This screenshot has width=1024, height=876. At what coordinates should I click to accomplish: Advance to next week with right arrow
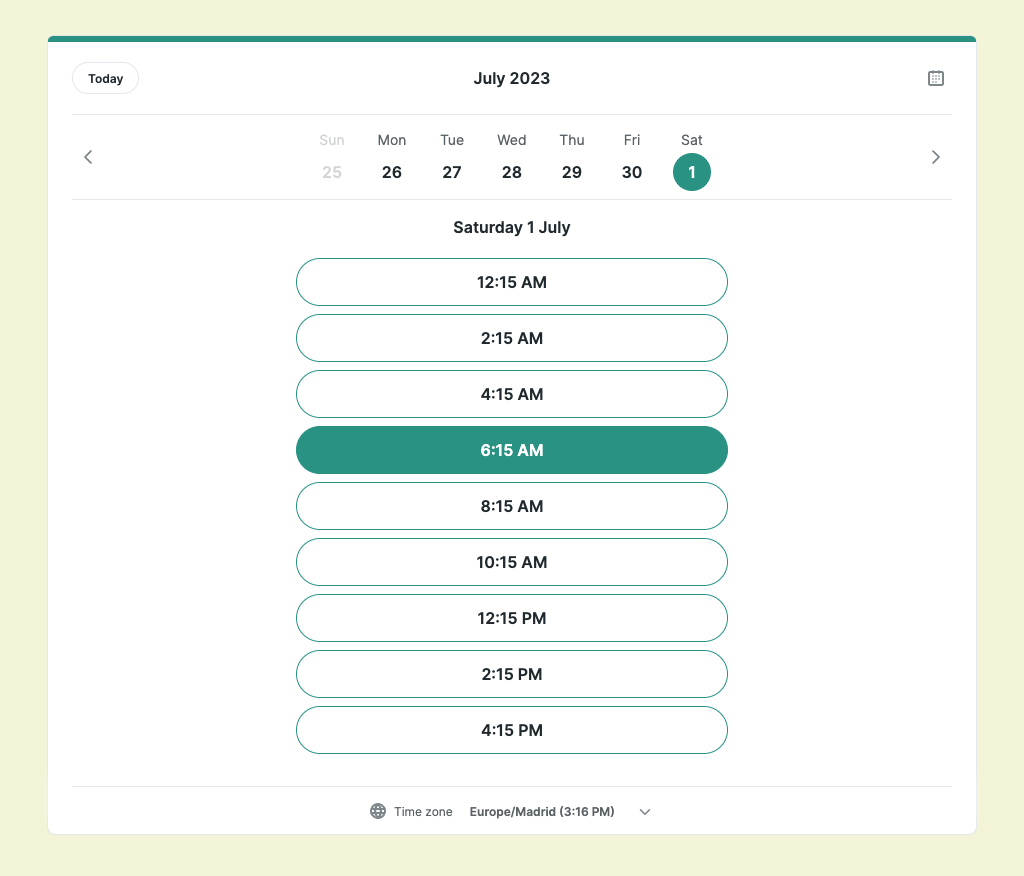click(x=935, y=157)
